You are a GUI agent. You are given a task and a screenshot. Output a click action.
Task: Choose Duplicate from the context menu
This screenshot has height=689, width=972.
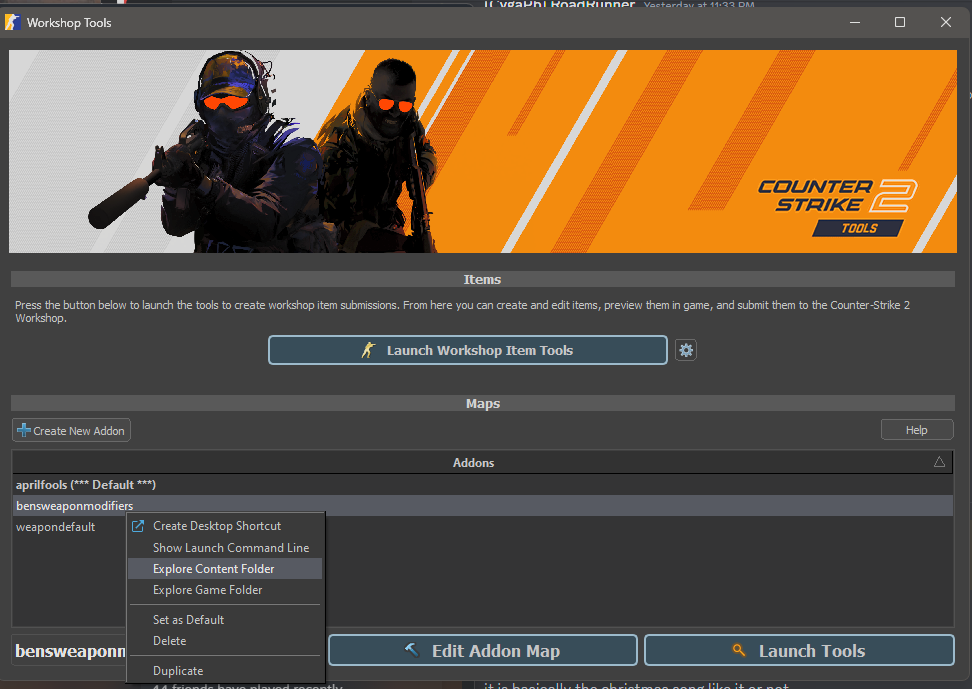(x=225, y=670)
